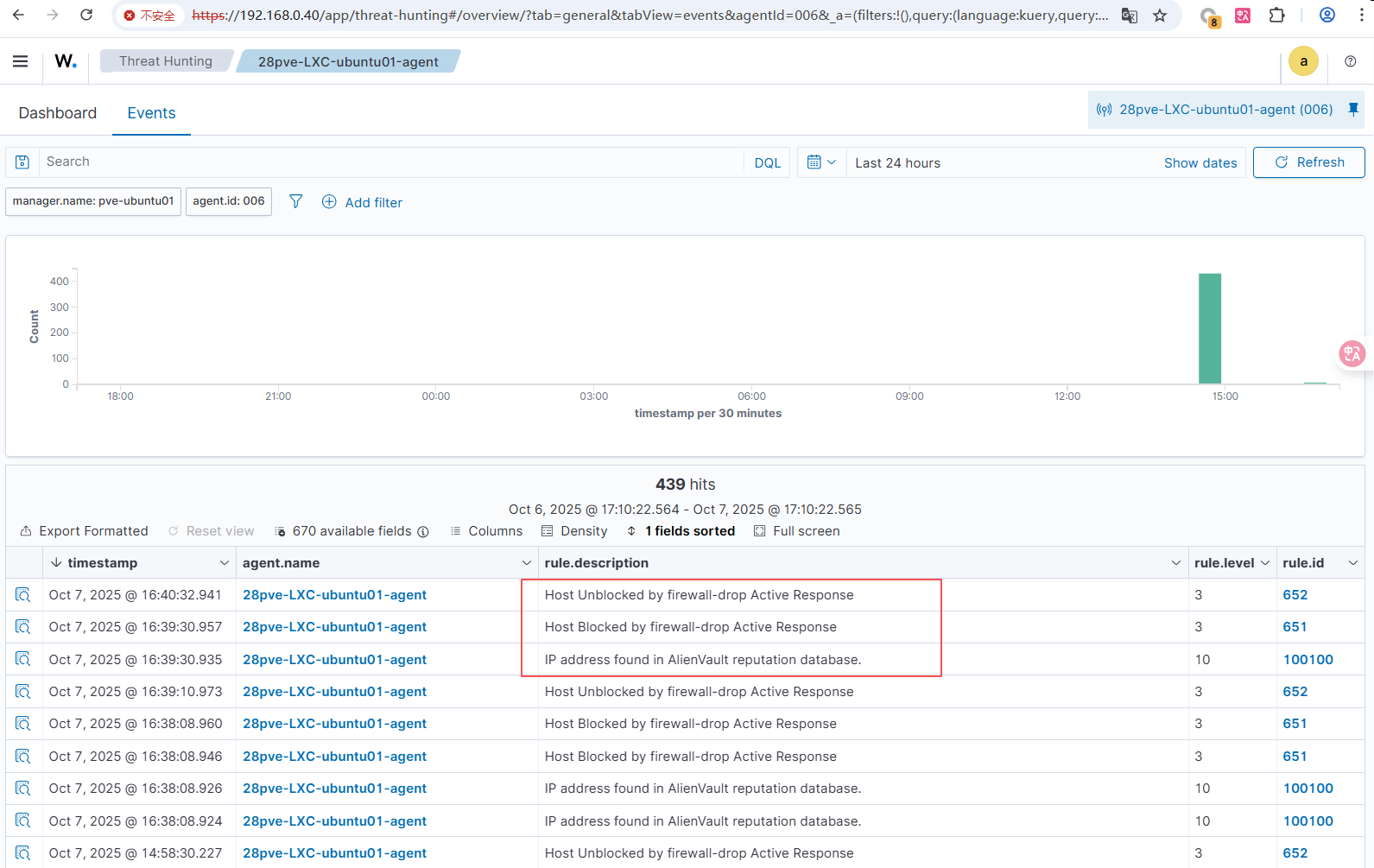
Task: Click the Refresh button
Action: [x=1308, y=162]
